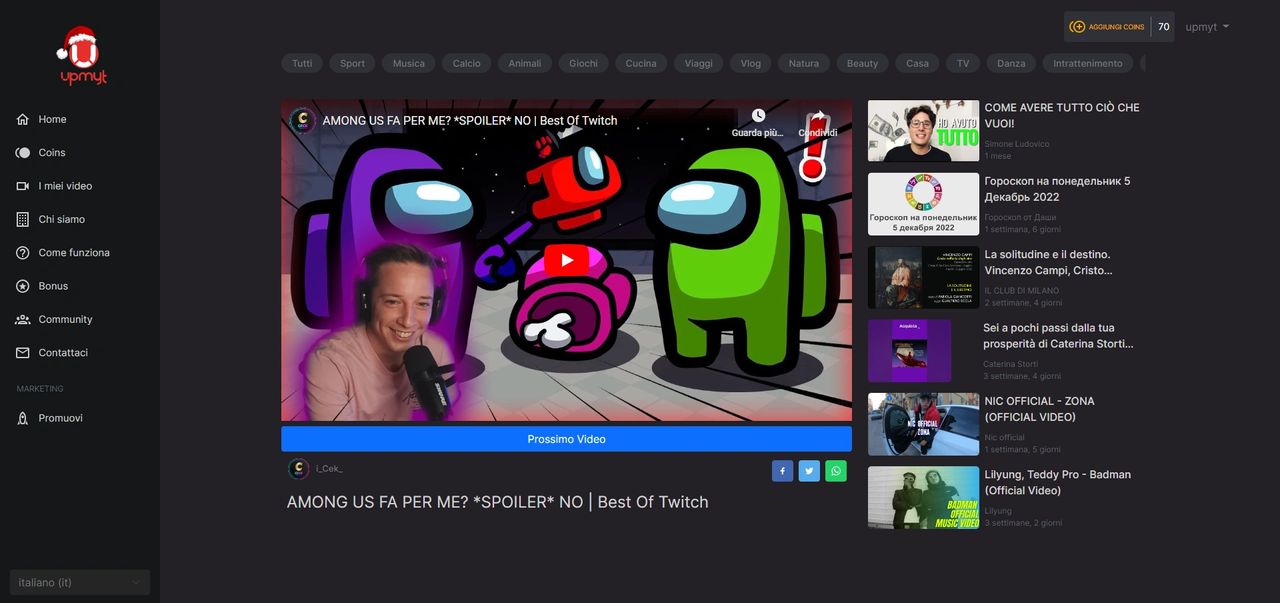Share the video on Twitter

click(x=809, y=470)
